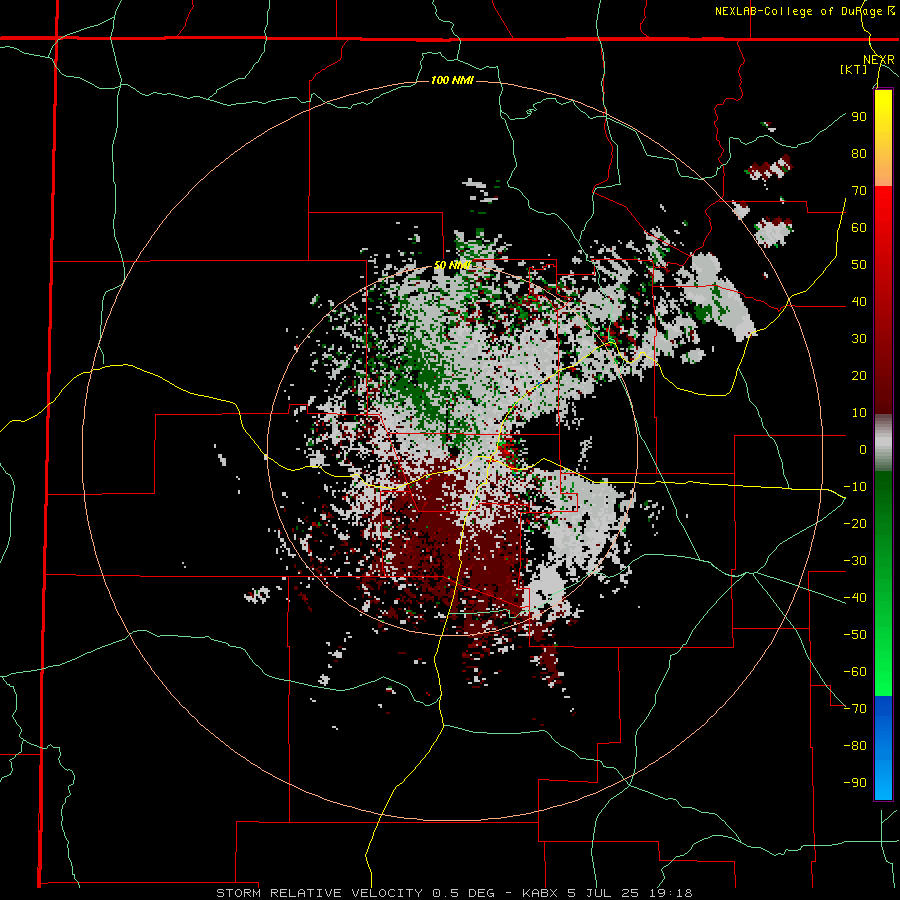Click the -50 value on the velocity scale
Screen dimensions: 900x900
click(x=855, y=634)
